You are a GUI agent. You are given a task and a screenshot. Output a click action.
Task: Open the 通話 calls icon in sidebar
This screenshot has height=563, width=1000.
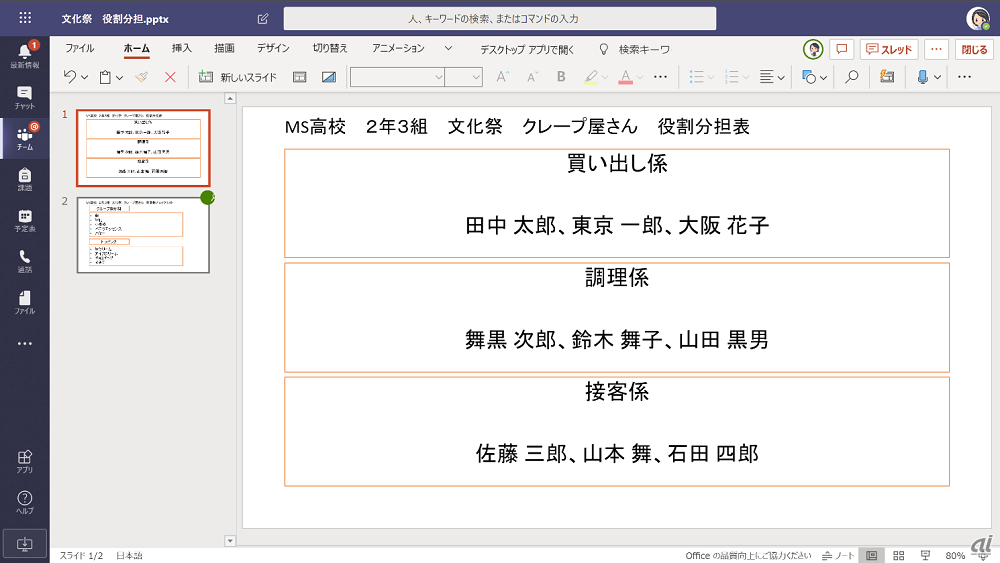(x=24, y=262)
